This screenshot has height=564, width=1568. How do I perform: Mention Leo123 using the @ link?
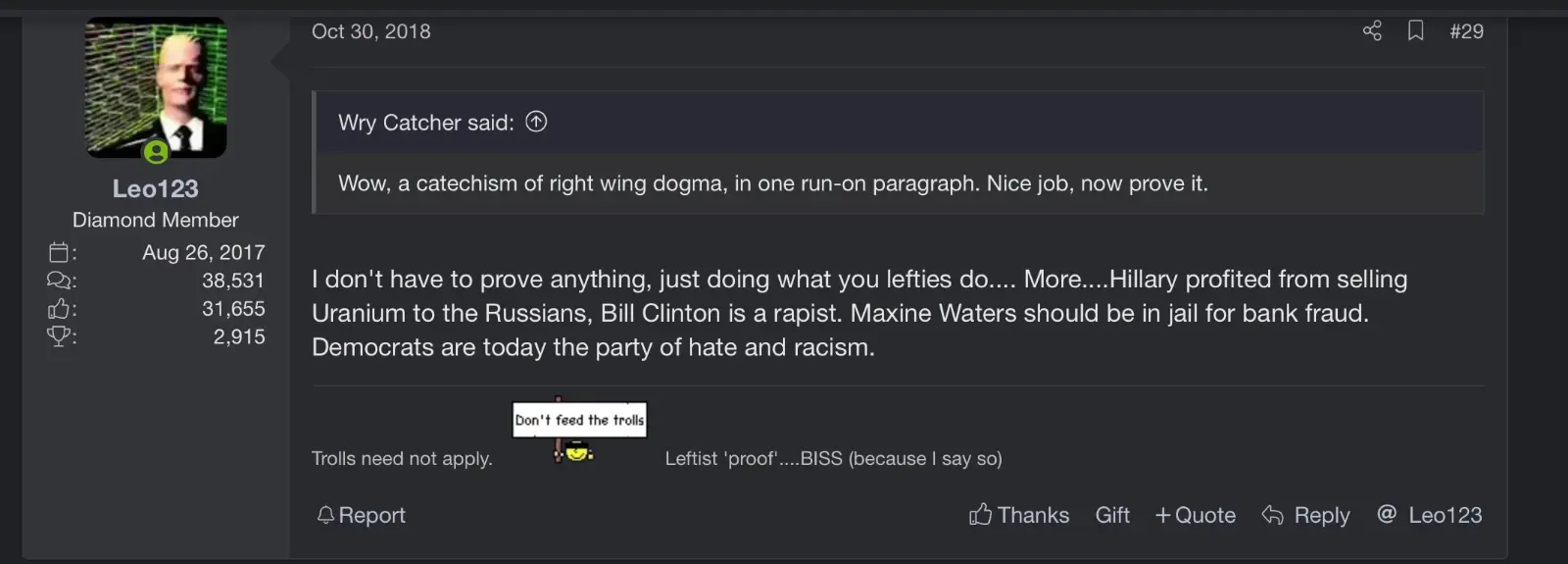(1429, 515)
